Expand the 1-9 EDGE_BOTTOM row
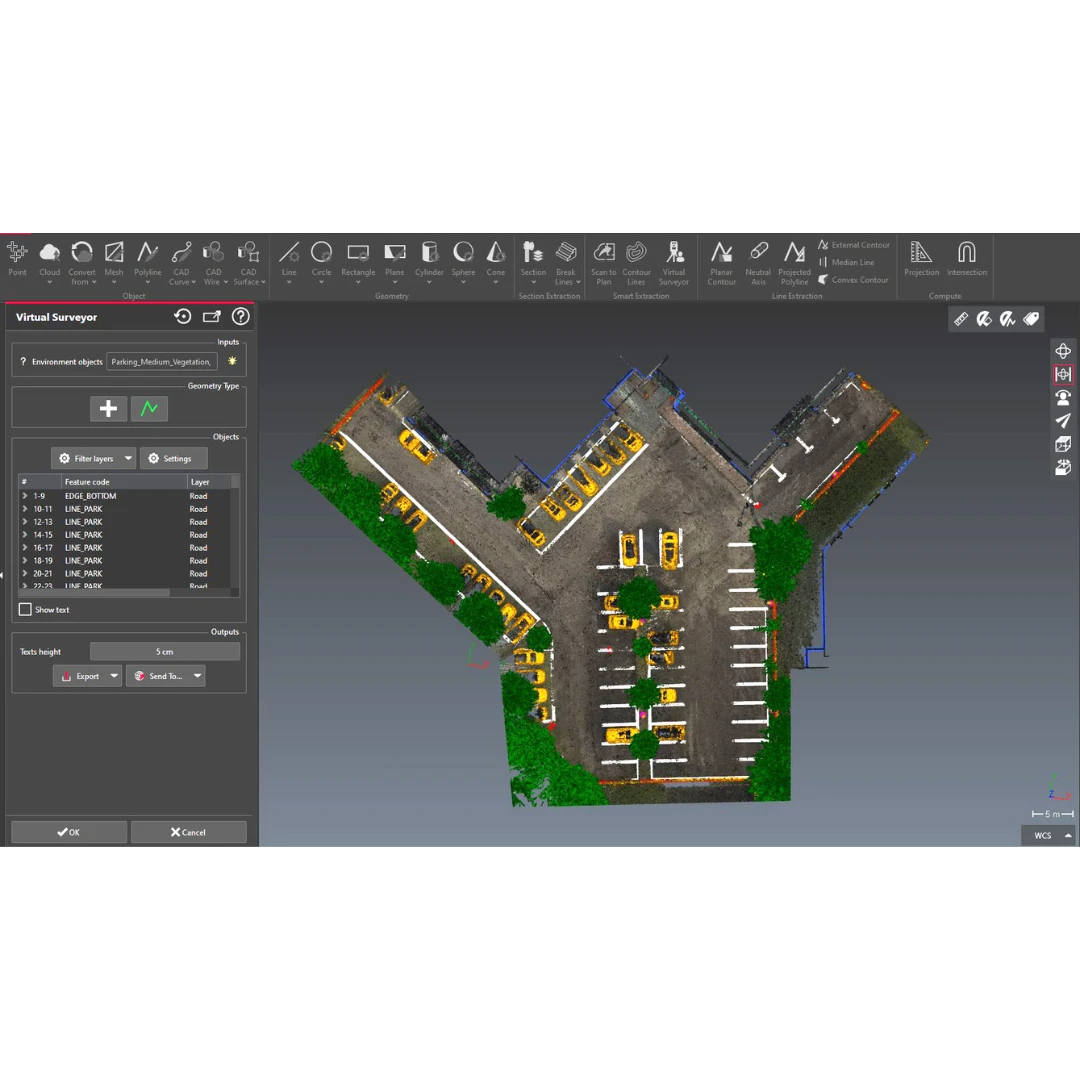This screenshot has height=1080, width=1080. [25, 496]
